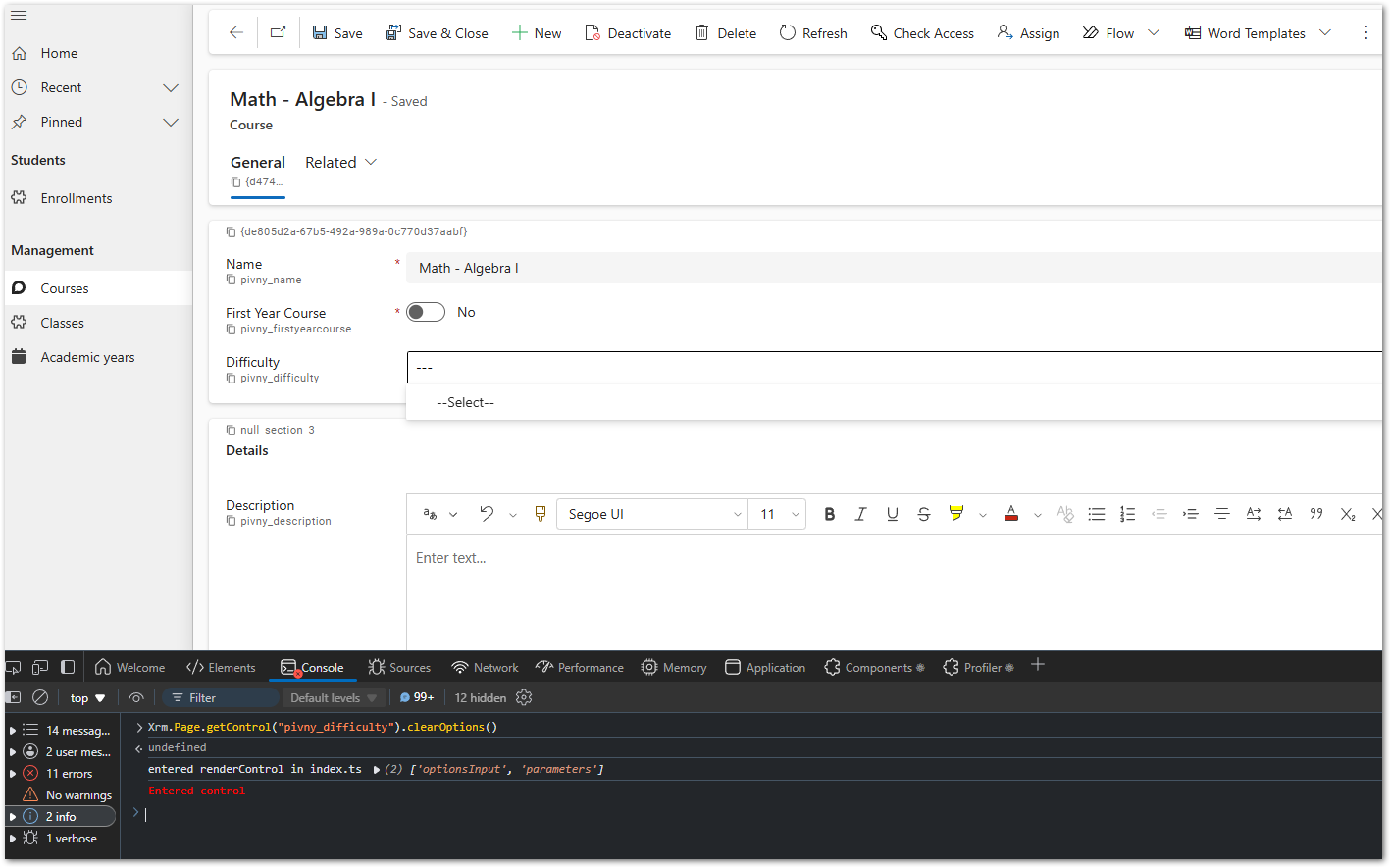
Task: Insert block quote
Action: [1316, 514]
